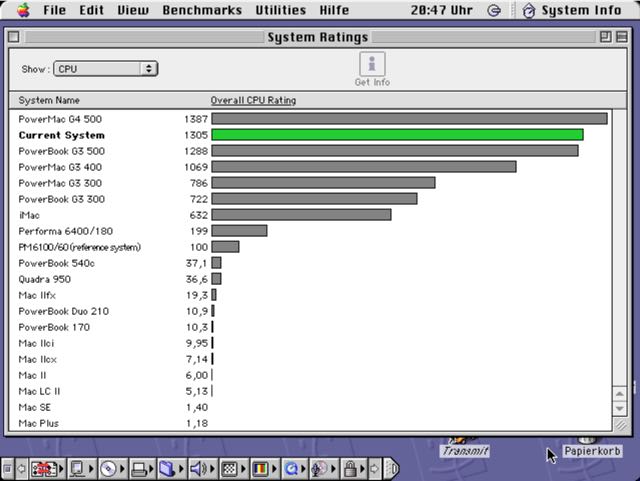Open the Utilities menu
Image resolution: width=640 pixels, height=481 pixels.
point(280,10)
